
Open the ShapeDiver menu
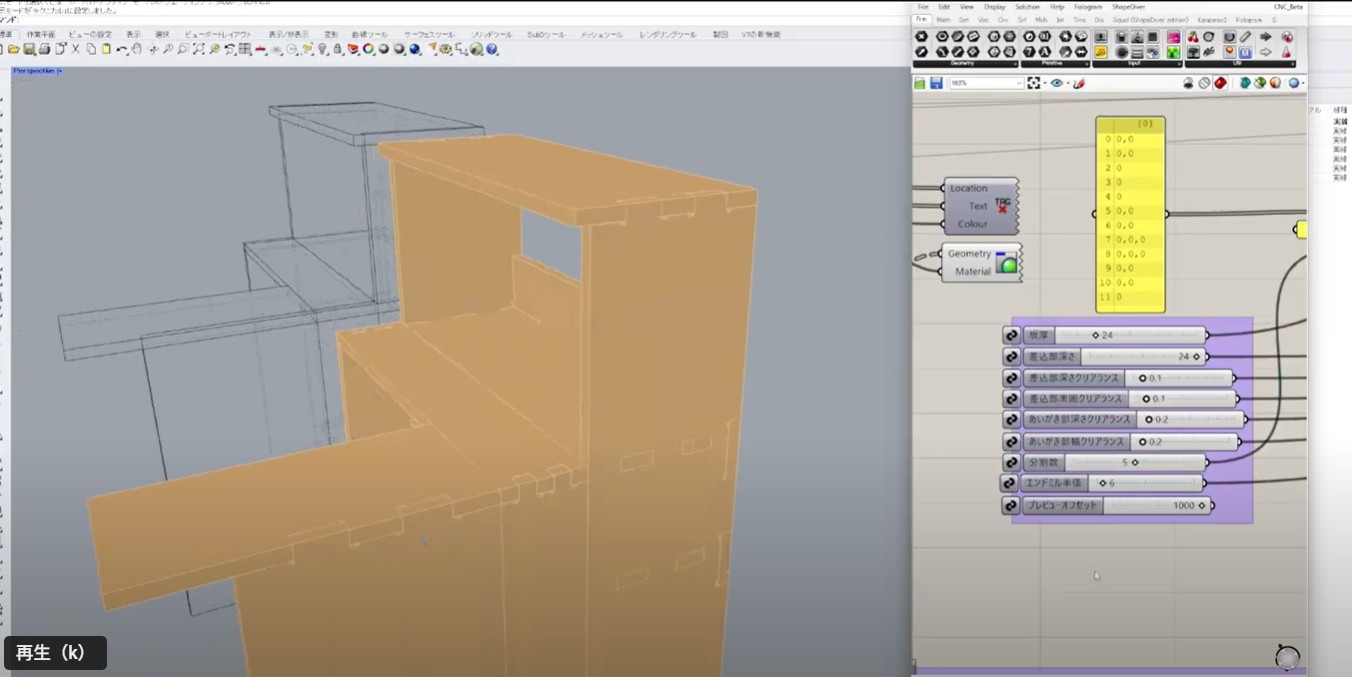(1130, 7)
